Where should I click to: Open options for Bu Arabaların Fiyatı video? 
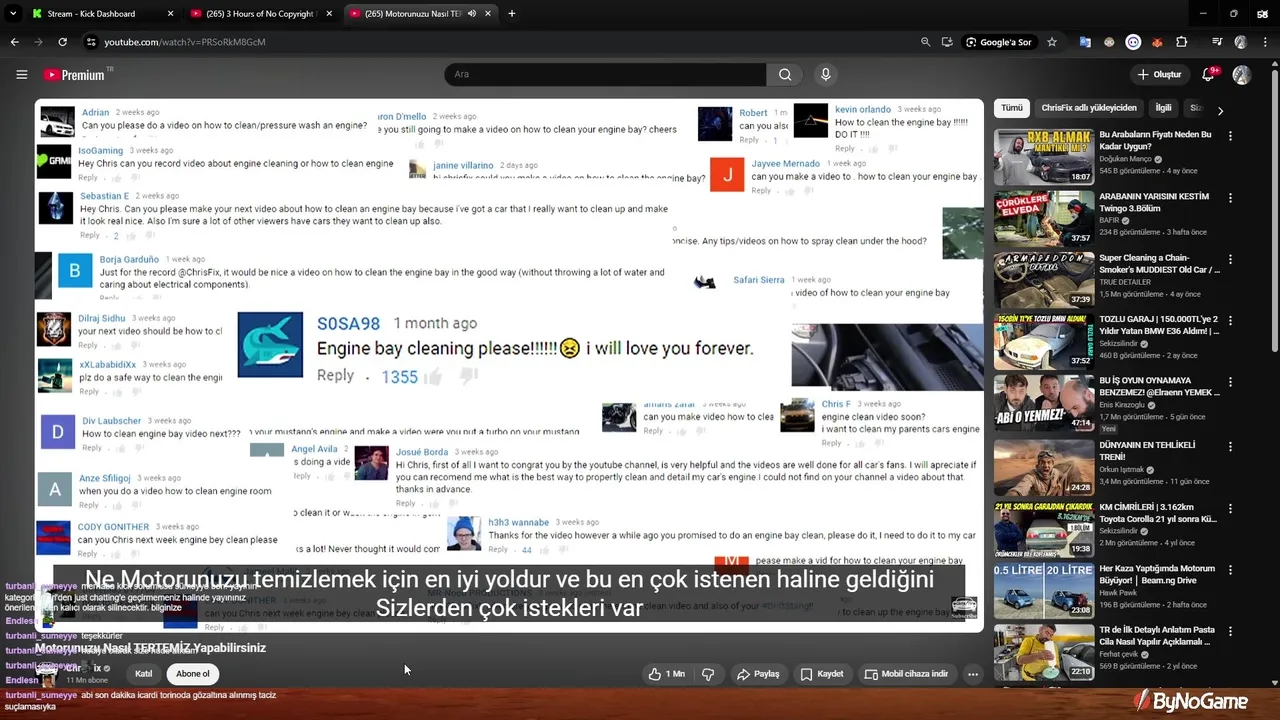click(1230, 135)
